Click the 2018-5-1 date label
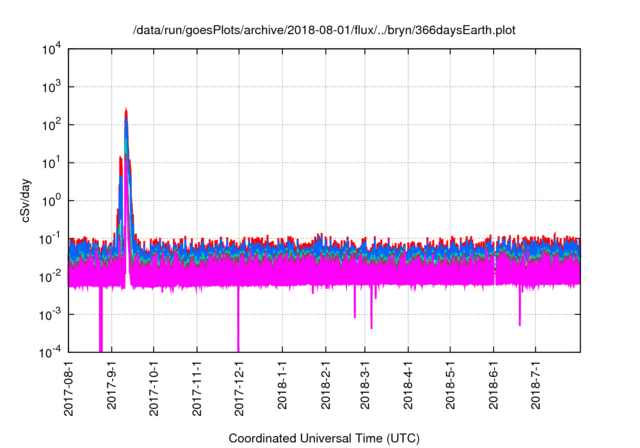This screenshot has height=448, width=640. [450, 385]
